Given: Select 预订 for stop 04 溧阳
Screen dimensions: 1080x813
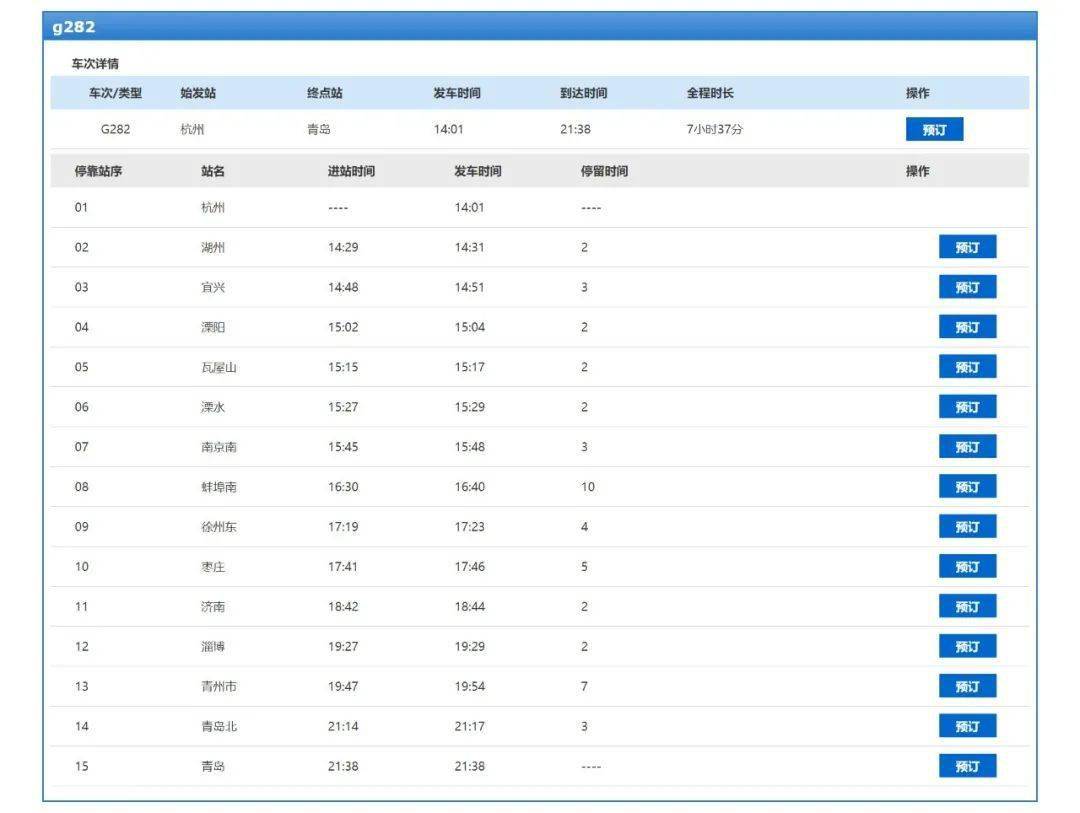Looking at the screenshot, I should 967,328.
